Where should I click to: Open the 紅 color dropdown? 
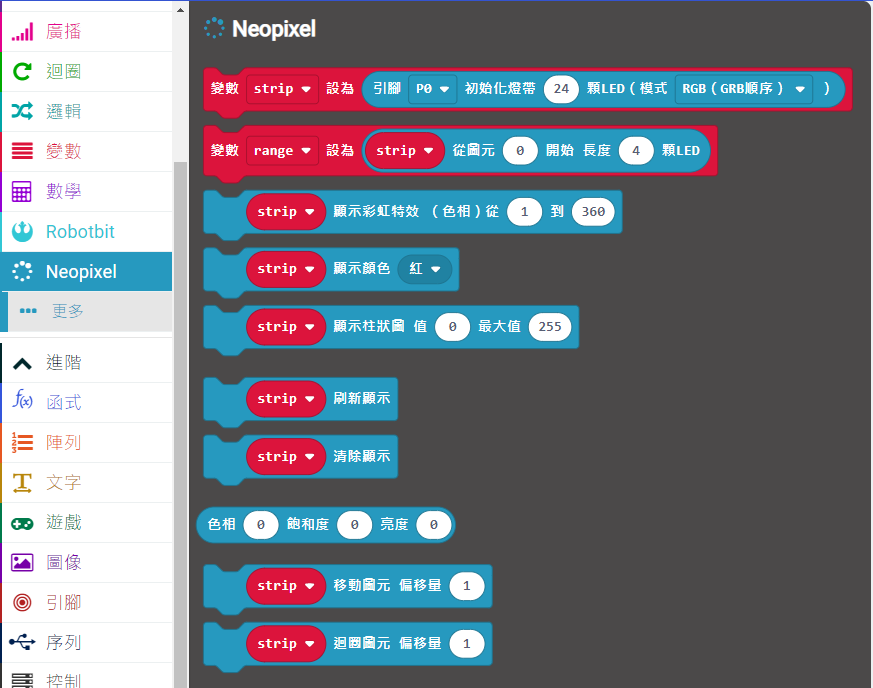[x=425, y=269]
